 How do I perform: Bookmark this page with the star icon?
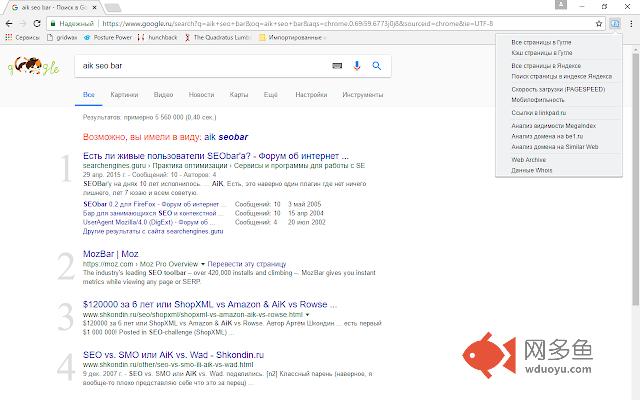tap(599, 24)
